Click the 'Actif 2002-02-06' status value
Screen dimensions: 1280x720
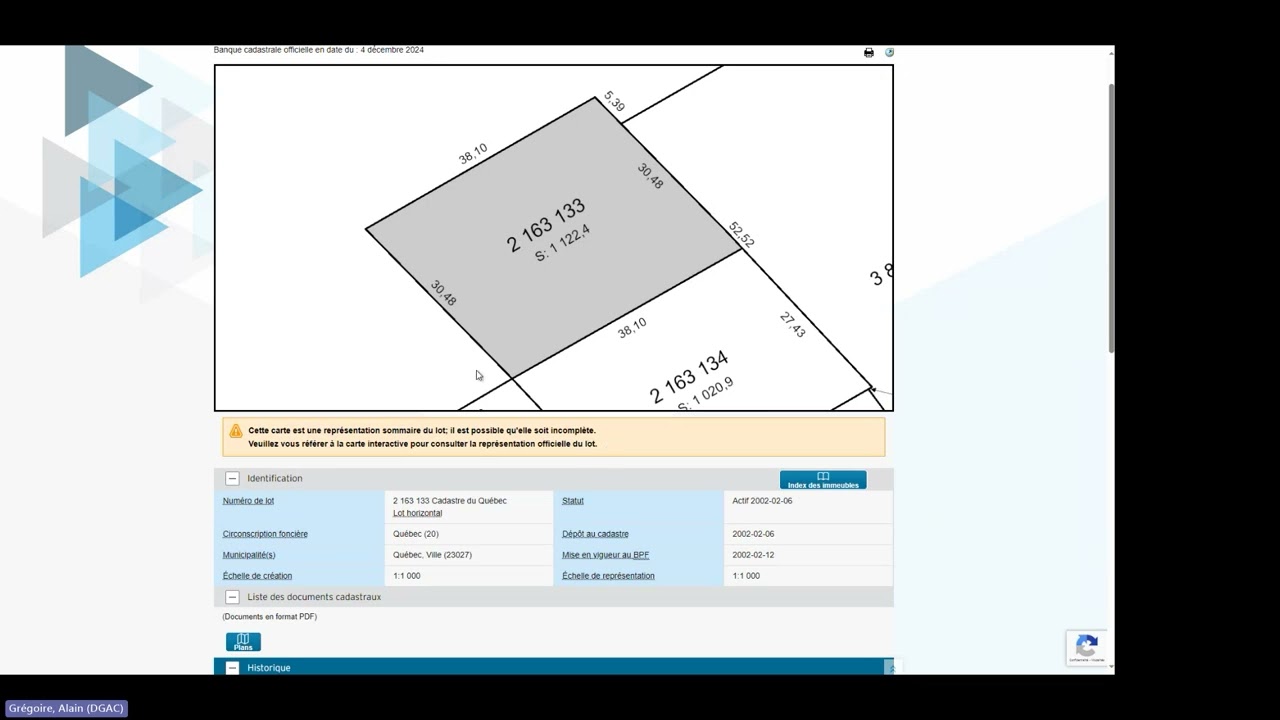(x=762, y=501)
